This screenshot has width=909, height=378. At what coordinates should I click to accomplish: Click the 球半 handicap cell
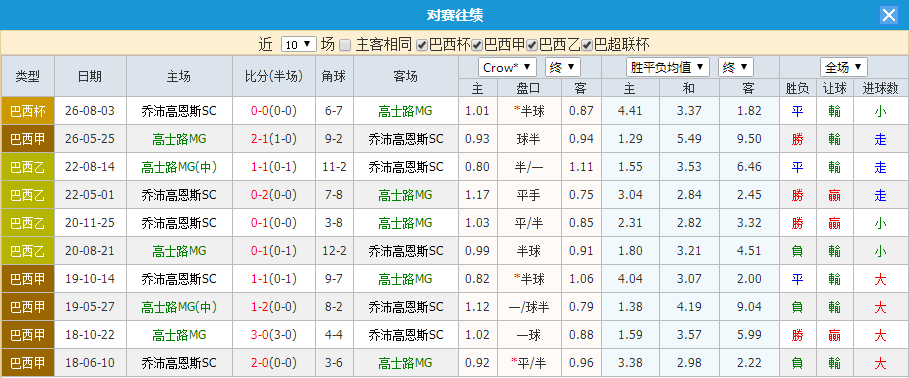click(528, 139)
